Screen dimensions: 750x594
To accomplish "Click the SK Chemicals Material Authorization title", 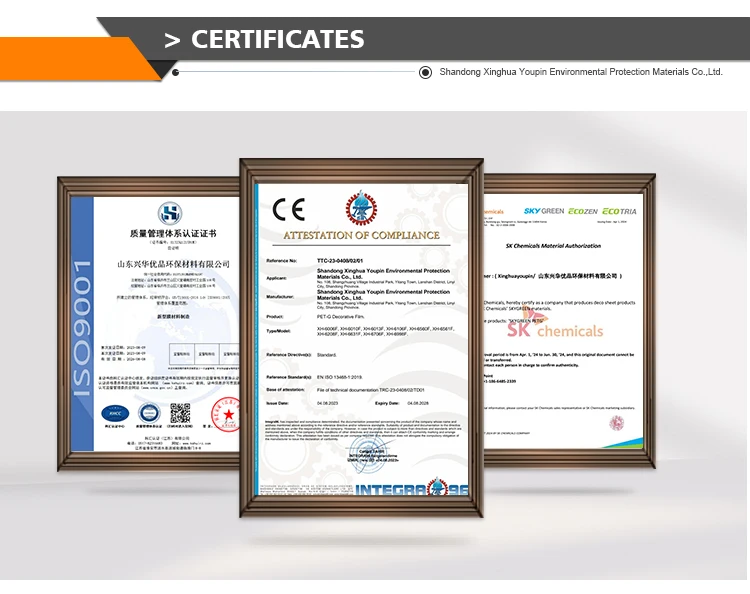I will click(x=553, y=246).
